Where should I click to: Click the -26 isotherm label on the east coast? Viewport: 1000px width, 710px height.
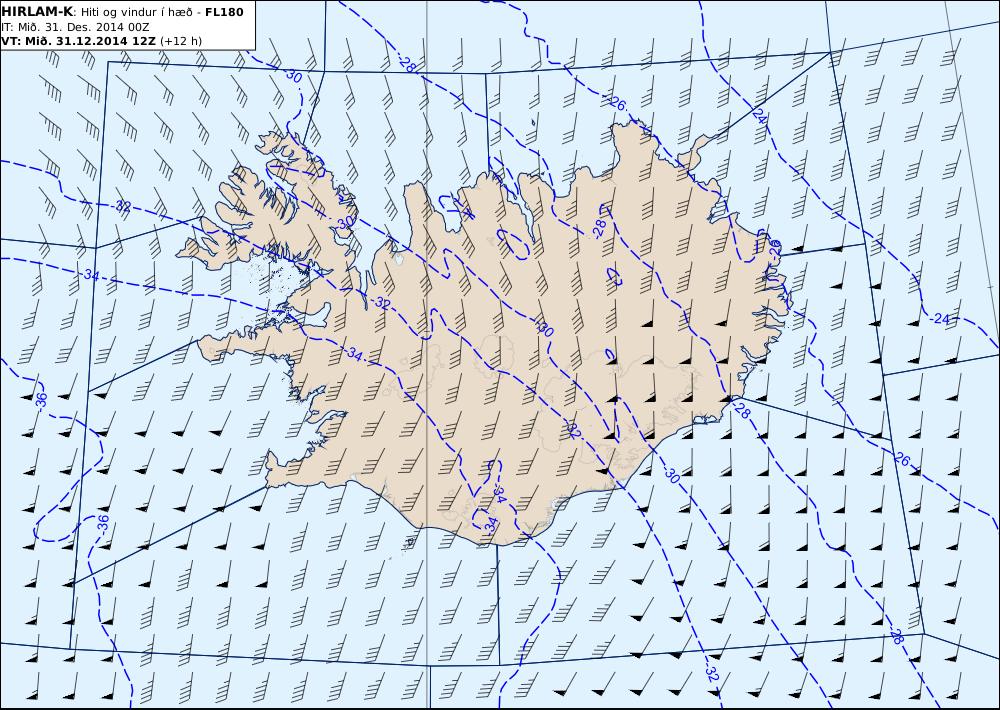[x=776, y=248]
